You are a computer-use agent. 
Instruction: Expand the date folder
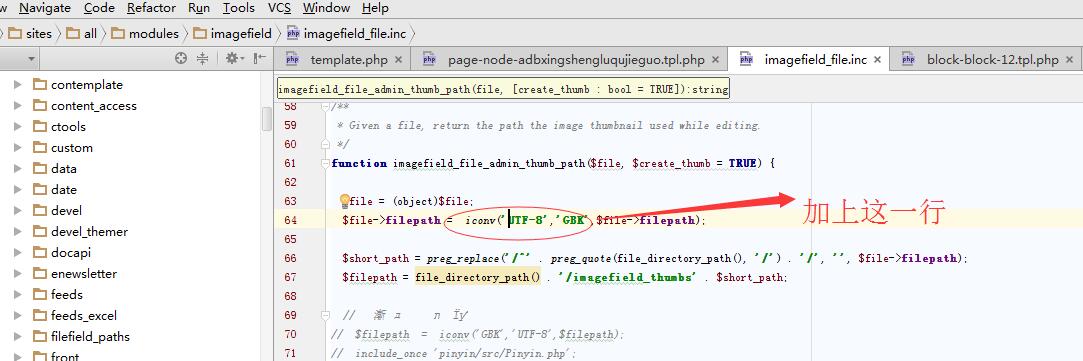[x=18, y=190]
